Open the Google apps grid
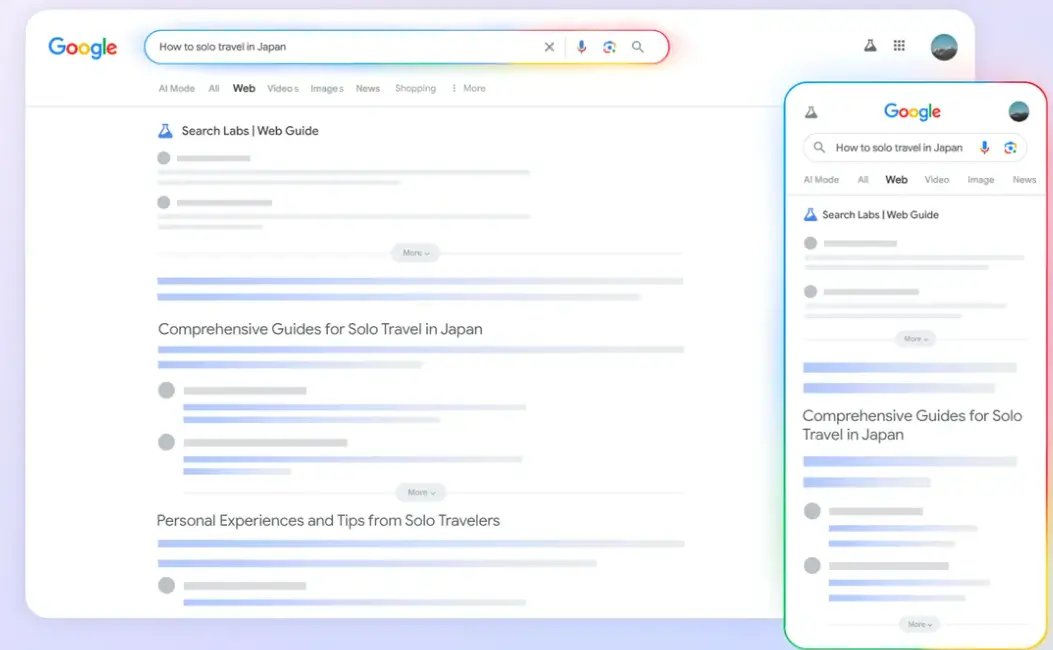 coord(899,46)
